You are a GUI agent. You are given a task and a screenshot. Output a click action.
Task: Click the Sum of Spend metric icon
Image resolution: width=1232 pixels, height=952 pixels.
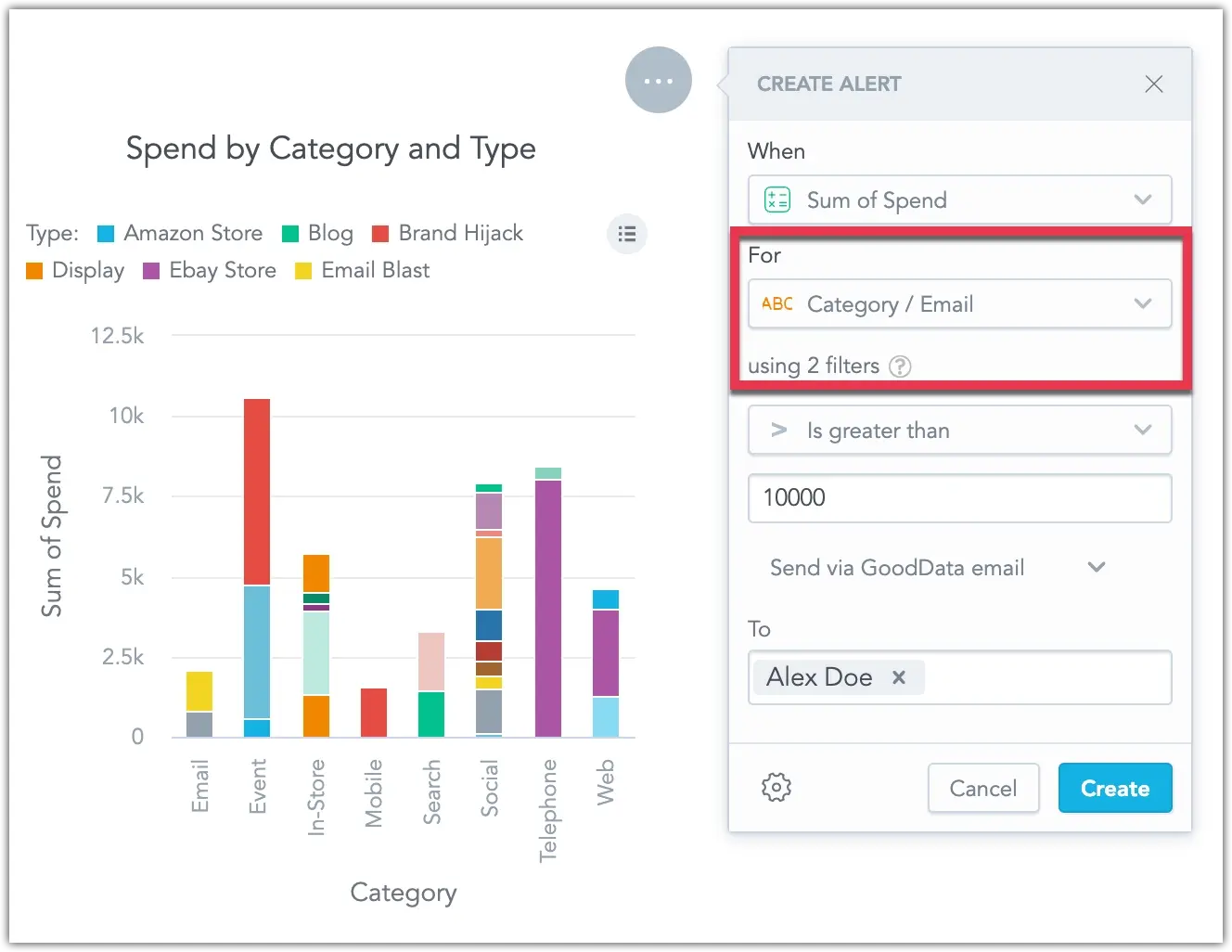pyautogui.click(x=776, y=199)
